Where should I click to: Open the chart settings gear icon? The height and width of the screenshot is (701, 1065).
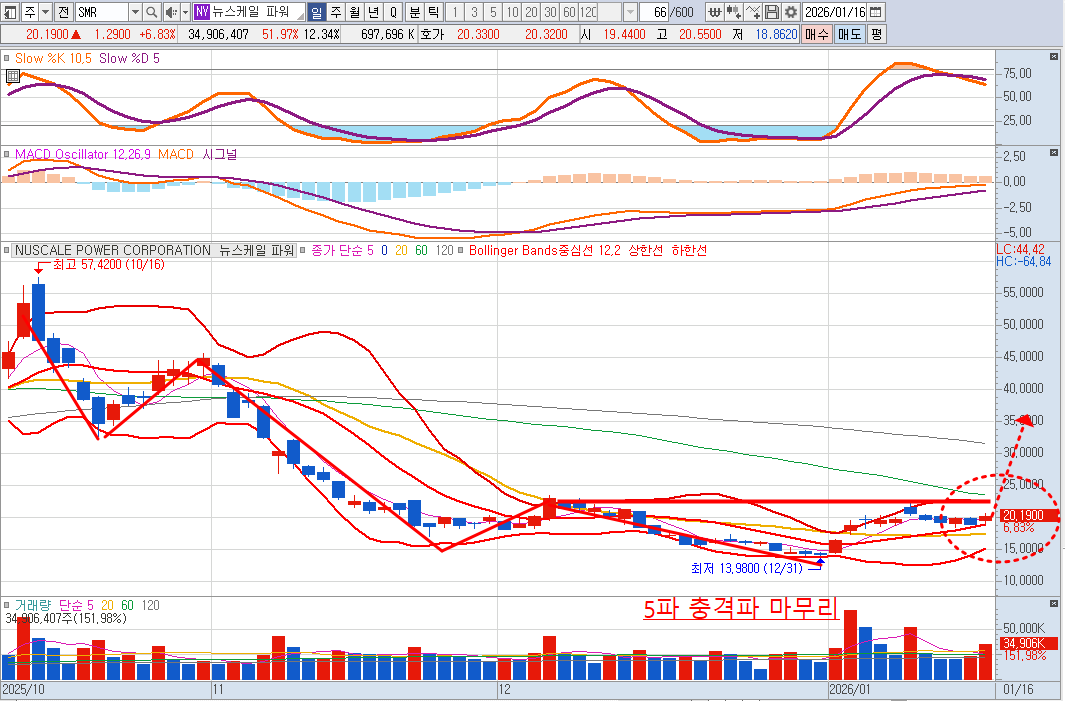click(791, 12)
